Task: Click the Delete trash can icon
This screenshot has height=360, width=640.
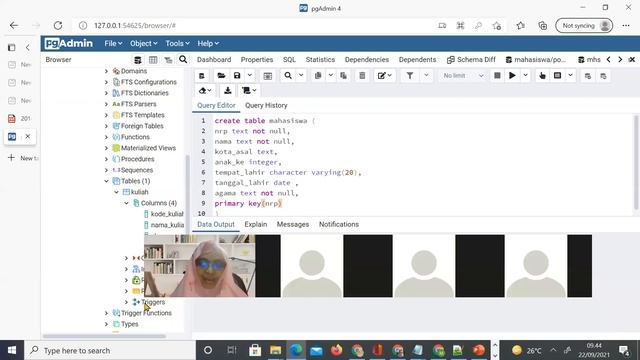Action: pos(362,76)
